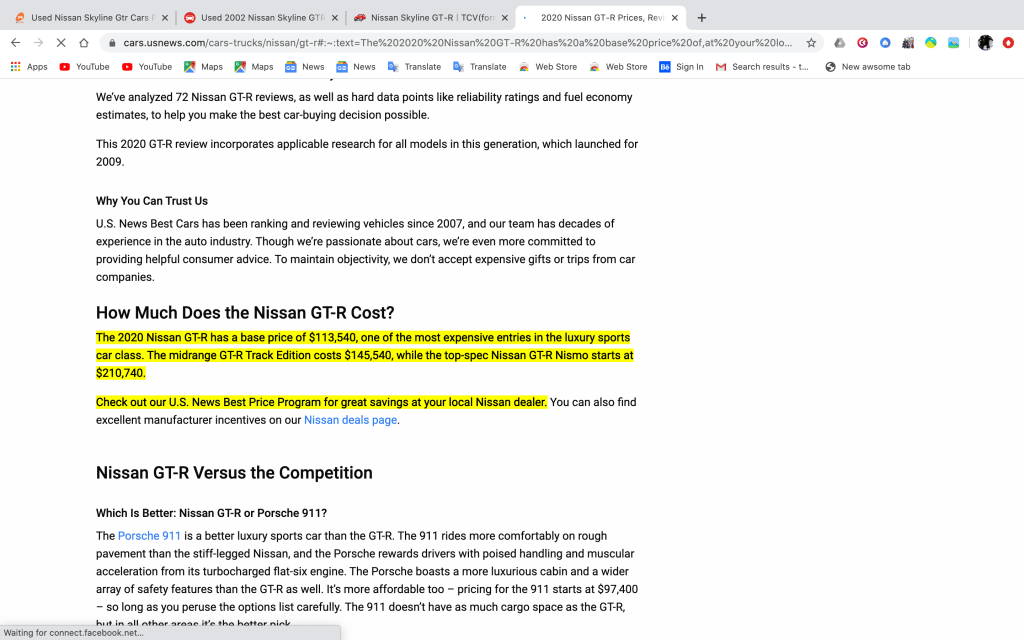The image size is (1024, 640).
Task: Open the first Maps bookmark
Action: pos(203,67)
